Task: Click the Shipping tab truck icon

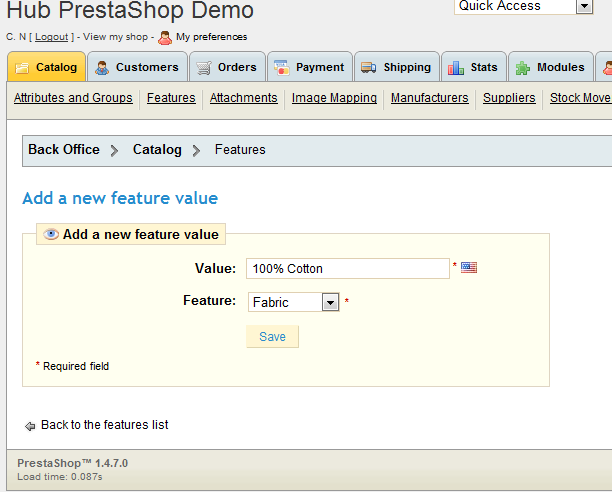Action: click(368, 68)
